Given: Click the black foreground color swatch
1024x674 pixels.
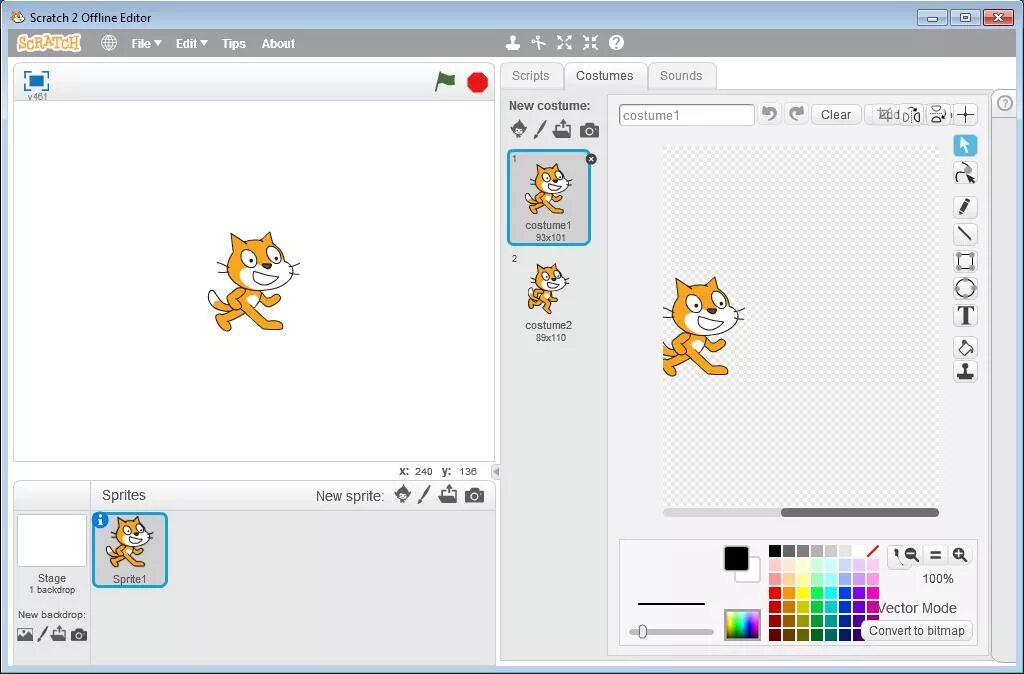Looking at the screenshot, I should pyautogui.click(x=736, y=558).
